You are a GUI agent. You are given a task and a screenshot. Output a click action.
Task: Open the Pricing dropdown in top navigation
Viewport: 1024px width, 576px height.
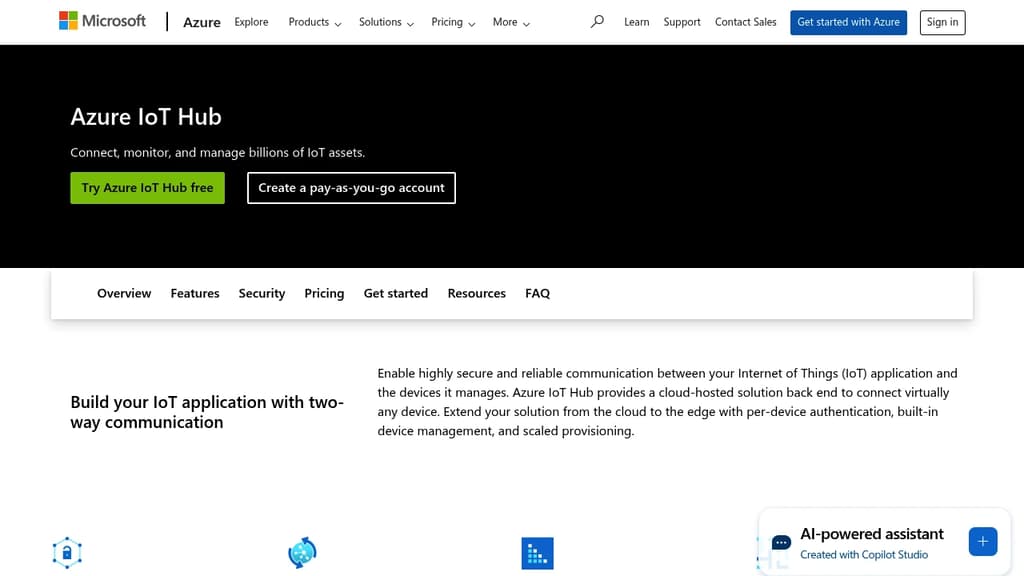pos(453,22)
